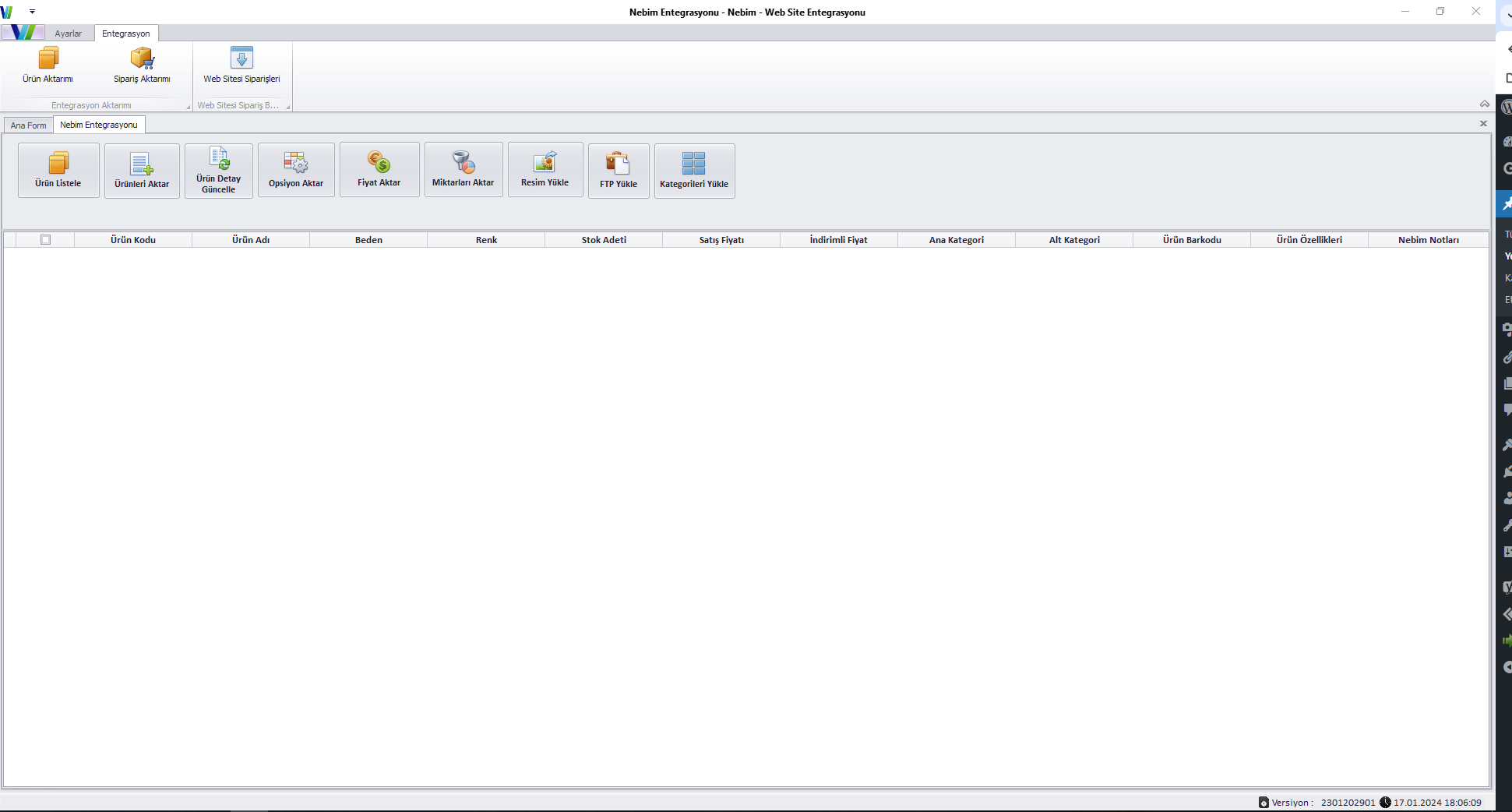
Task: Sort by Stok Adeti column header
Action: tap(604, 240)
